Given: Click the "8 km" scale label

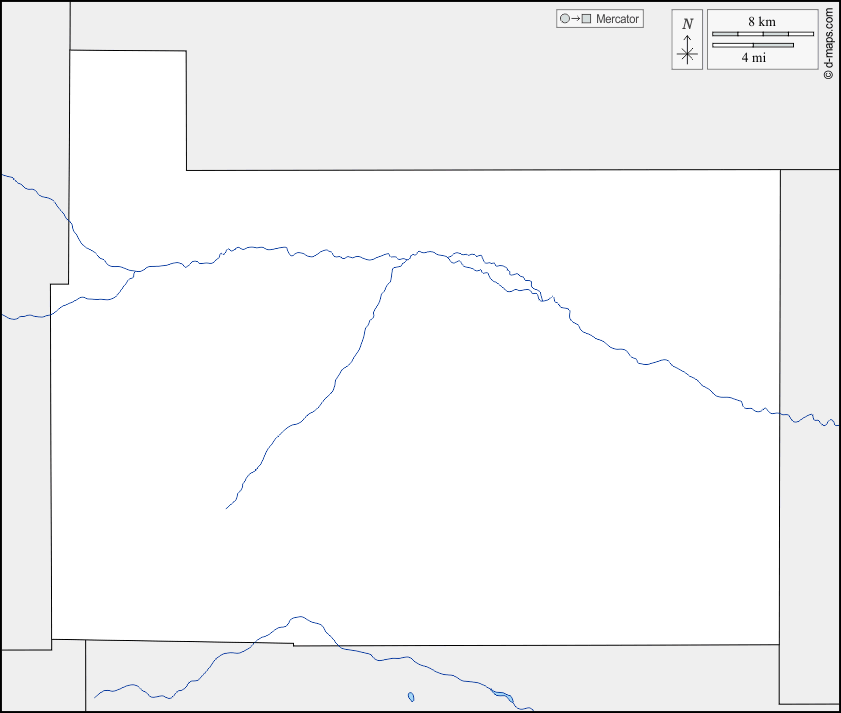Looking at the screenshot, I should (762, 21).
